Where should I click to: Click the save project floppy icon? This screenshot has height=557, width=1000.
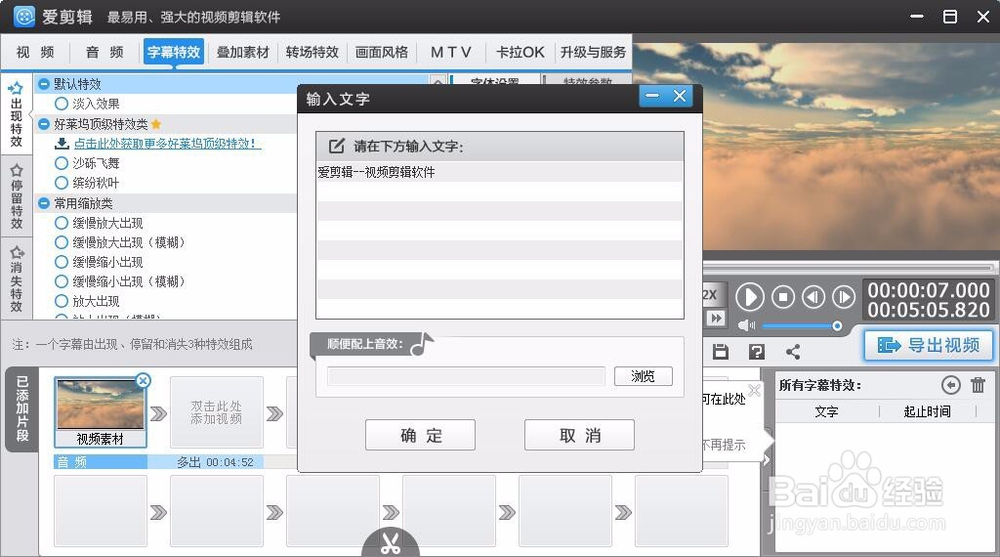pos(721,352)
